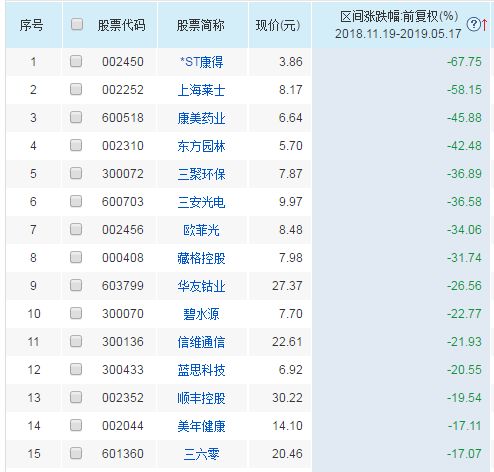Open the 上海莱士 stock link
This screenshot has width=494, height=472.
(x=201, y=90)
